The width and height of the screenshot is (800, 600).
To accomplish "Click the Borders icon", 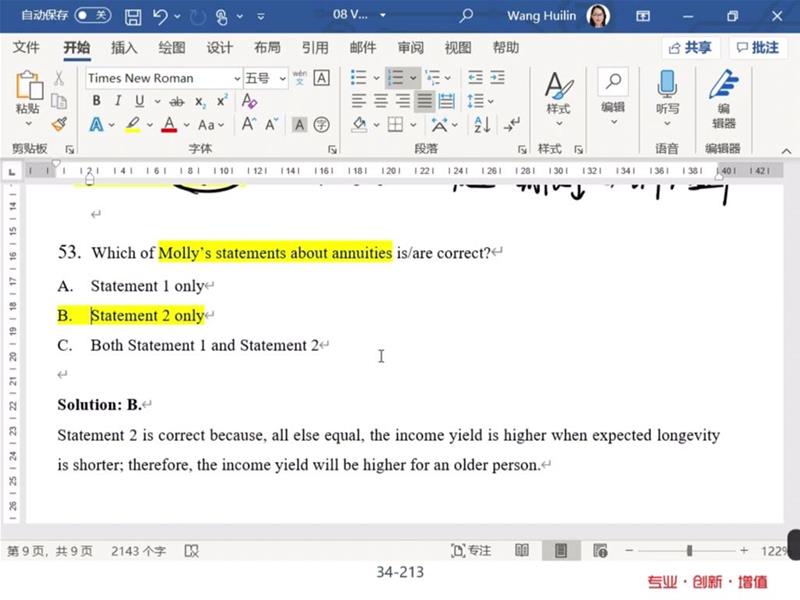I will [395, 124].
